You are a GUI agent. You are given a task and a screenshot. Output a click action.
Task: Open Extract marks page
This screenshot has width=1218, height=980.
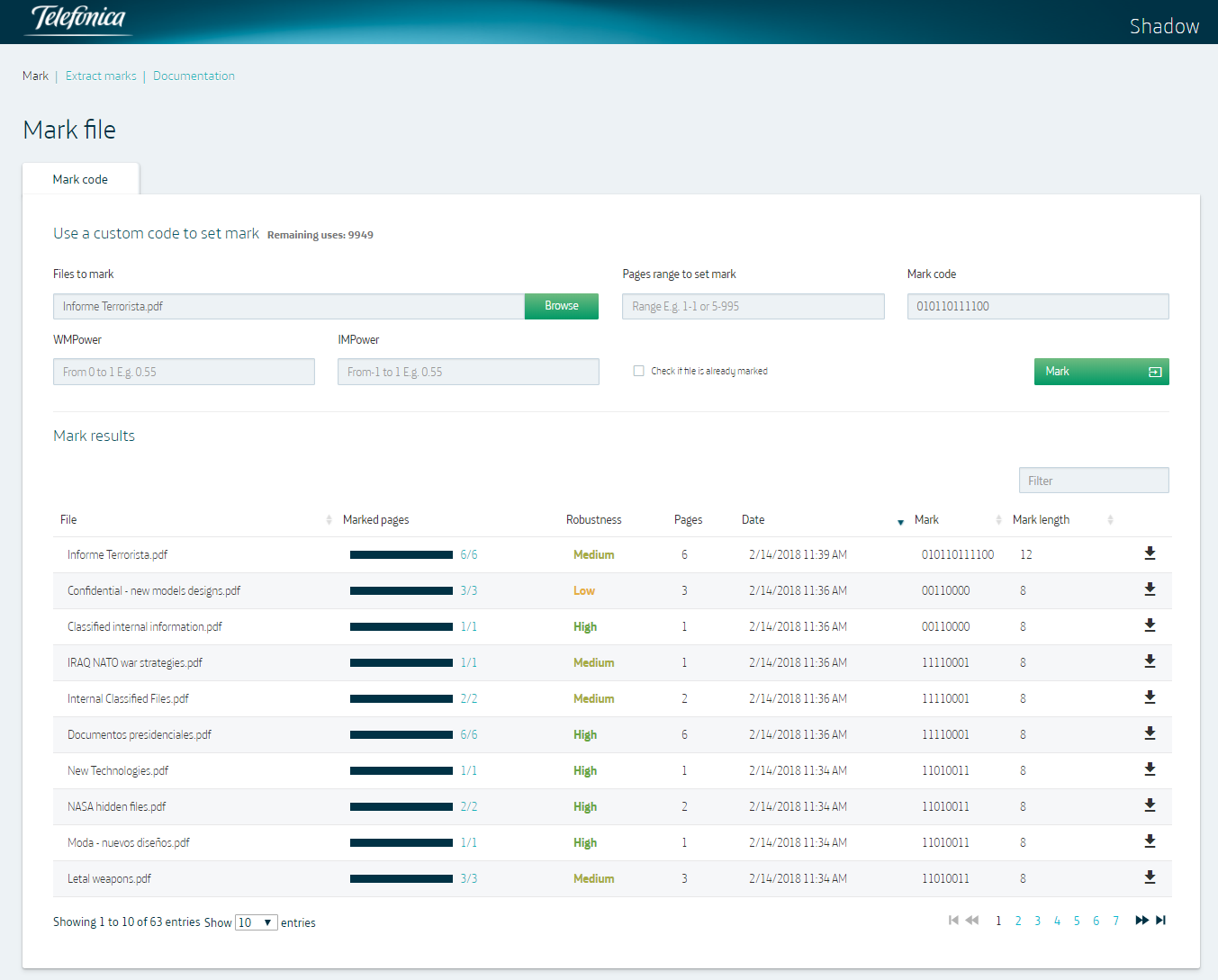pos(101,76)
